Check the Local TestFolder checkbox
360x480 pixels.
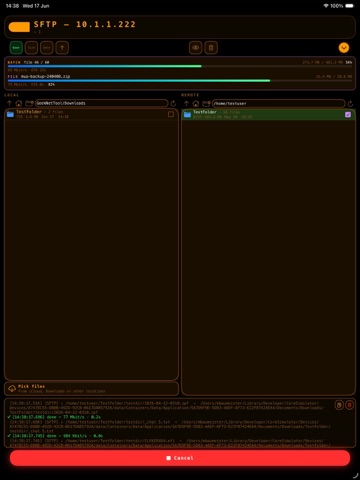point(171,114)
